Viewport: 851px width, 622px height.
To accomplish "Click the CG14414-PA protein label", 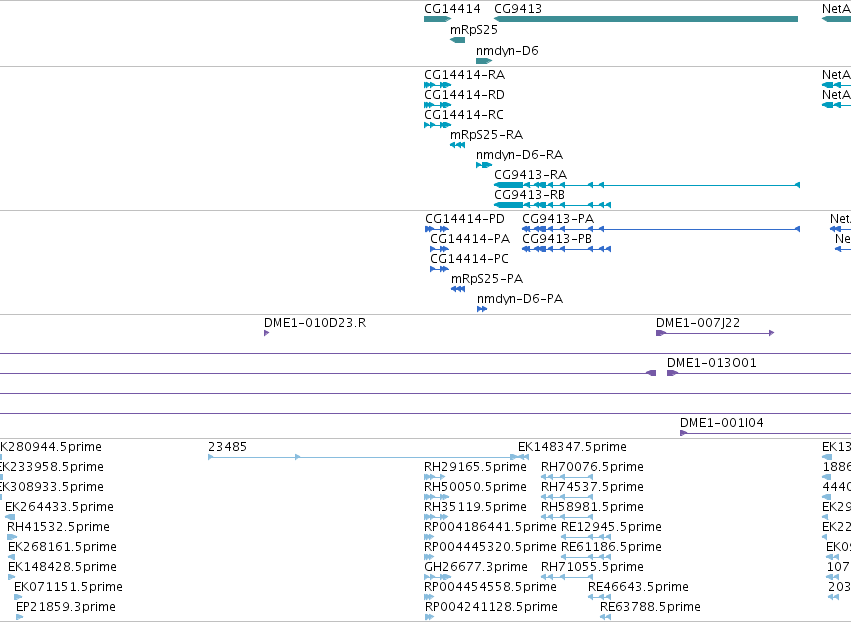I will [x=470, y=239].
